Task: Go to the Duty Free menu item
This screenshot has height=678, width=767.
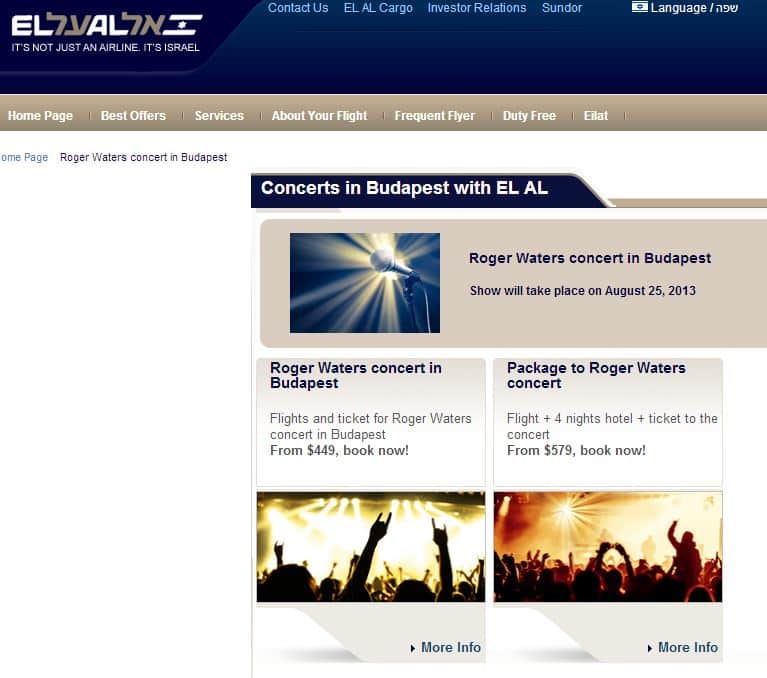Action: pos(529,116)
